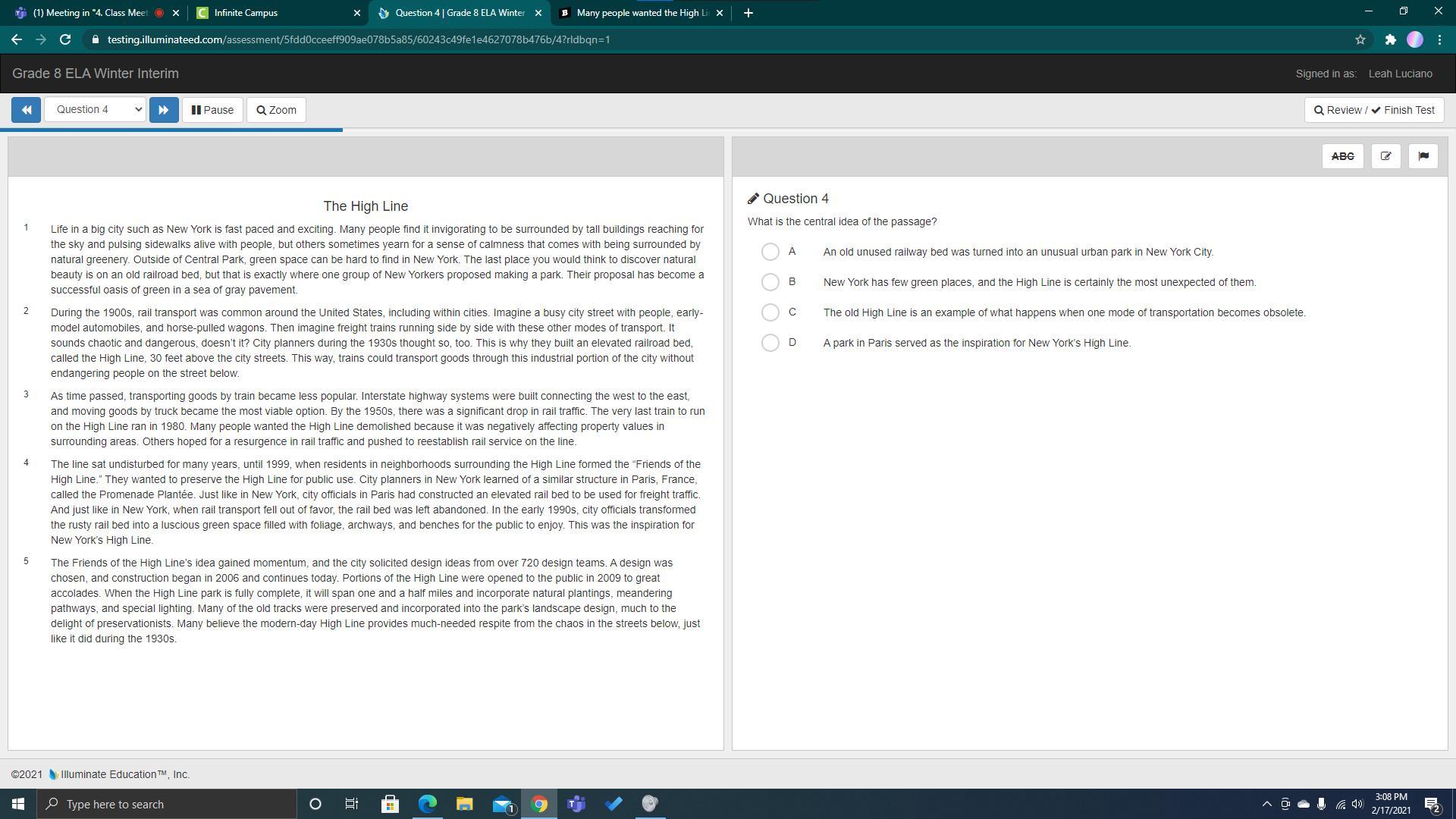Choose answer B about green places
This screenshot has height=819, width=1456.
tap(770, 282)
